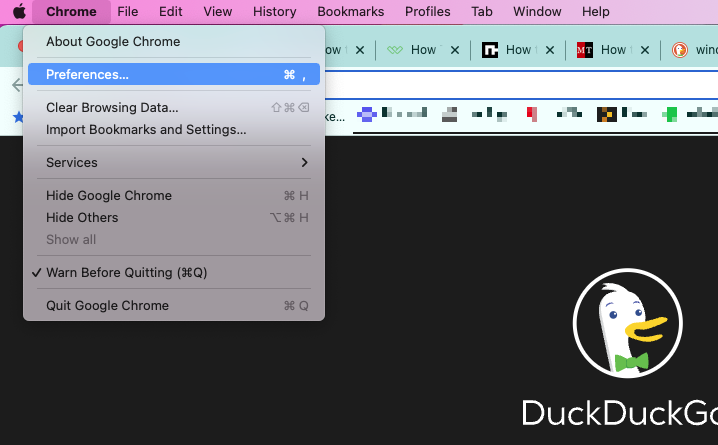Open the Bookmarks menu
This screenshot has width=718, height=445.
350,11
